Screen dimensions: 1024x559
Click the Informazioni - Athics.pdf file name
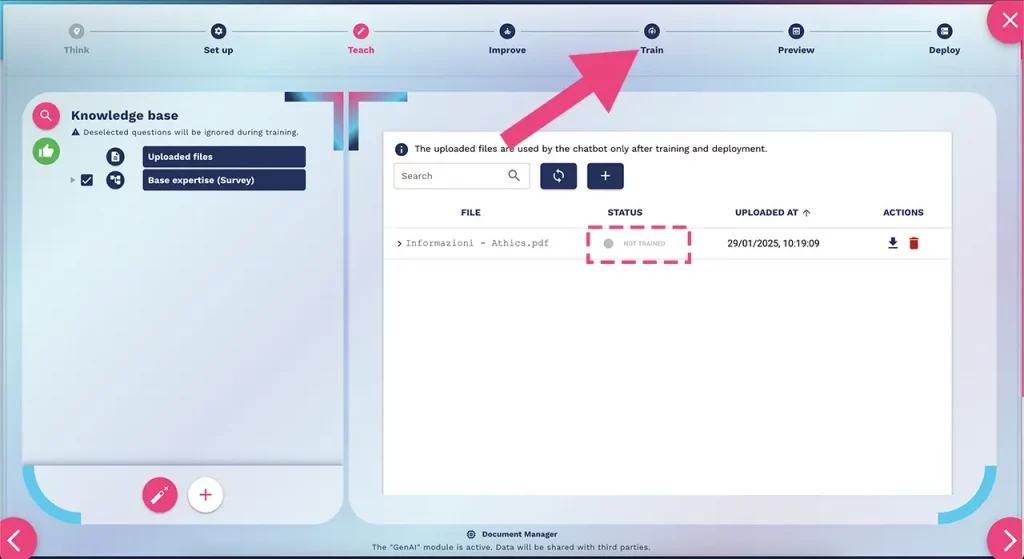(x=477, y=243)
